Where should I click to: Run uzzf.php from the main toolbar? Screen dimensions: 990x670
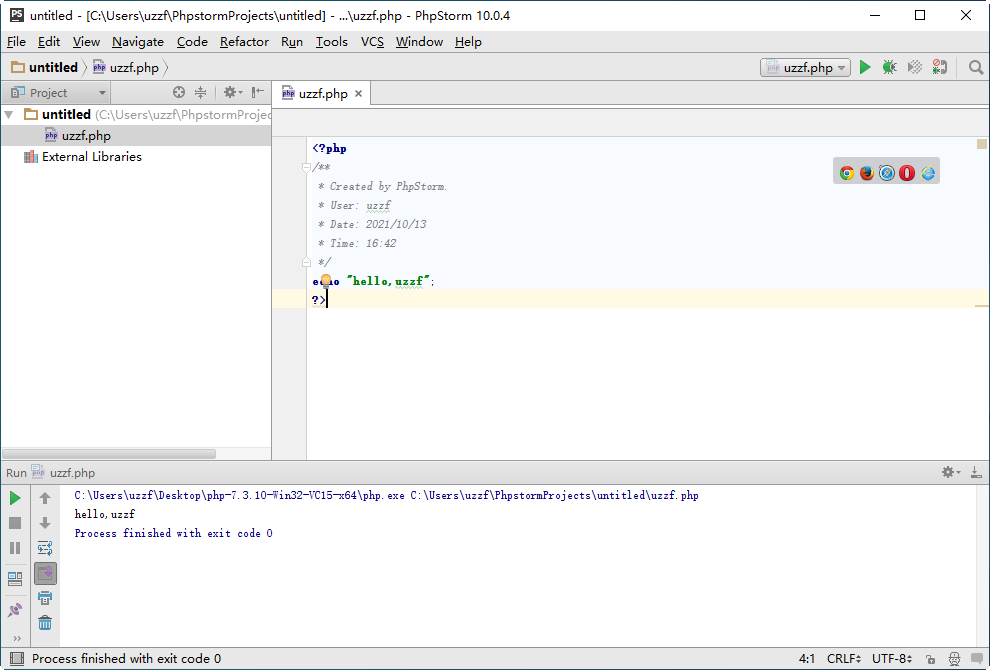coord(865,67)
